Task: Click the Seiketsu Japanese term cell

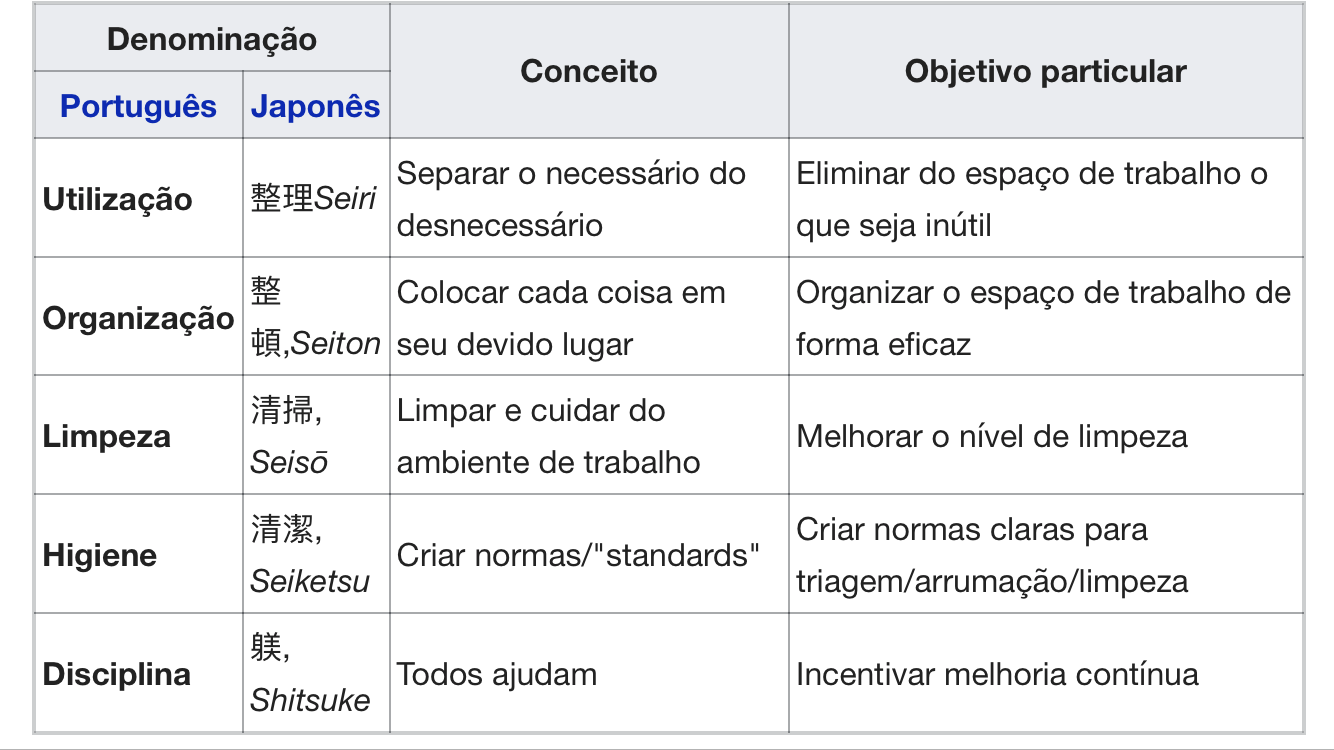Action: click(316, 555)
